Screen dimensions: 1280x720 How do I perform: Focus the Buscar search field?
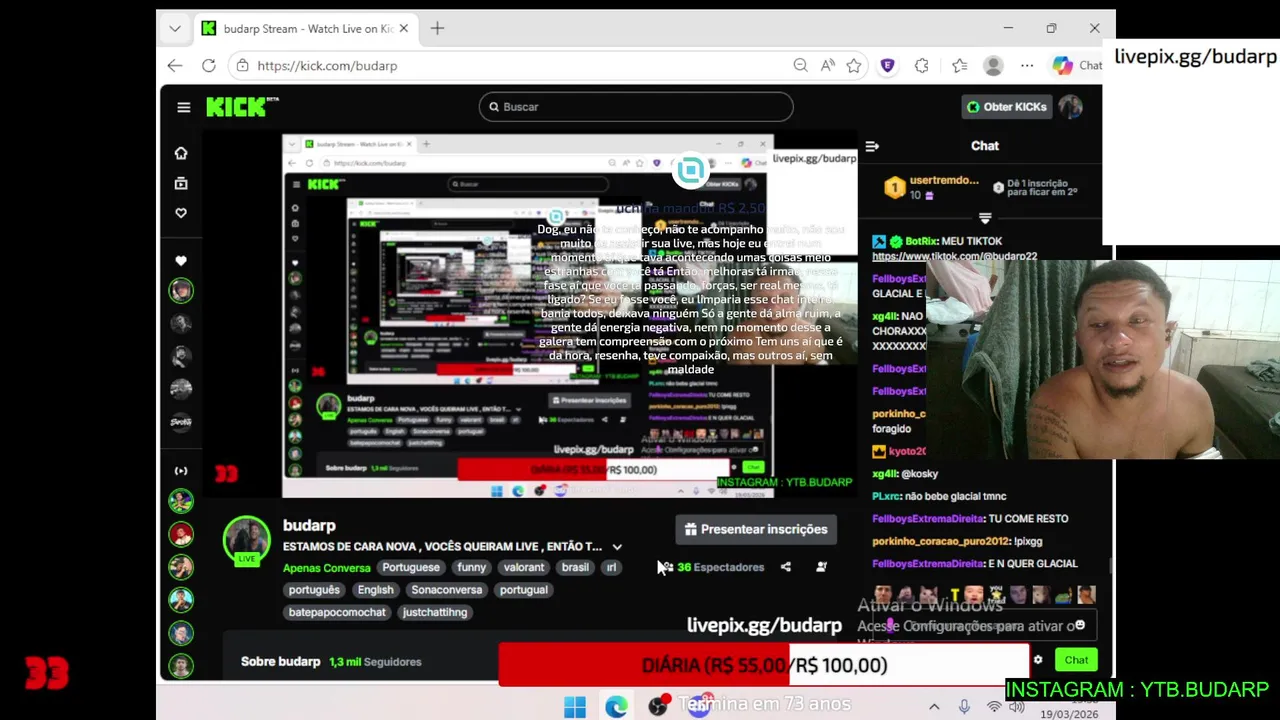[x=636, y=107]
